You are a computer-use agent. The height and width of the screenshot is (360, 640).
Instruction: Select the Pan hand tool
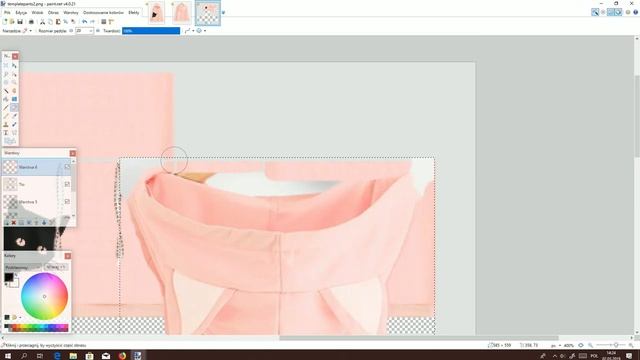[x=14, y=91]
